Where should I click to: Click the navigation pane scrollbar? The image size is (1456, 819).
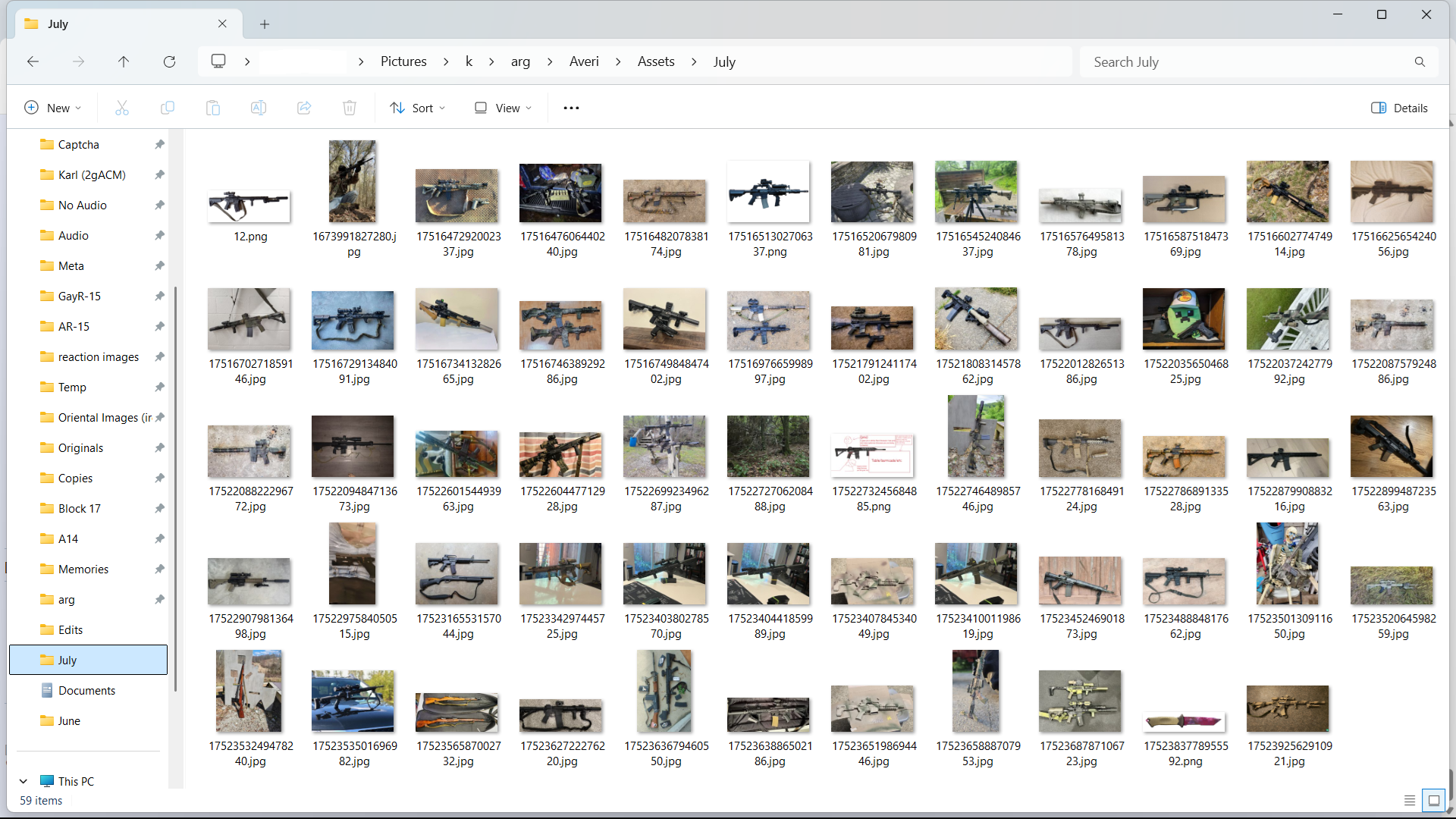pyautogui.click(x=176, y=488)
